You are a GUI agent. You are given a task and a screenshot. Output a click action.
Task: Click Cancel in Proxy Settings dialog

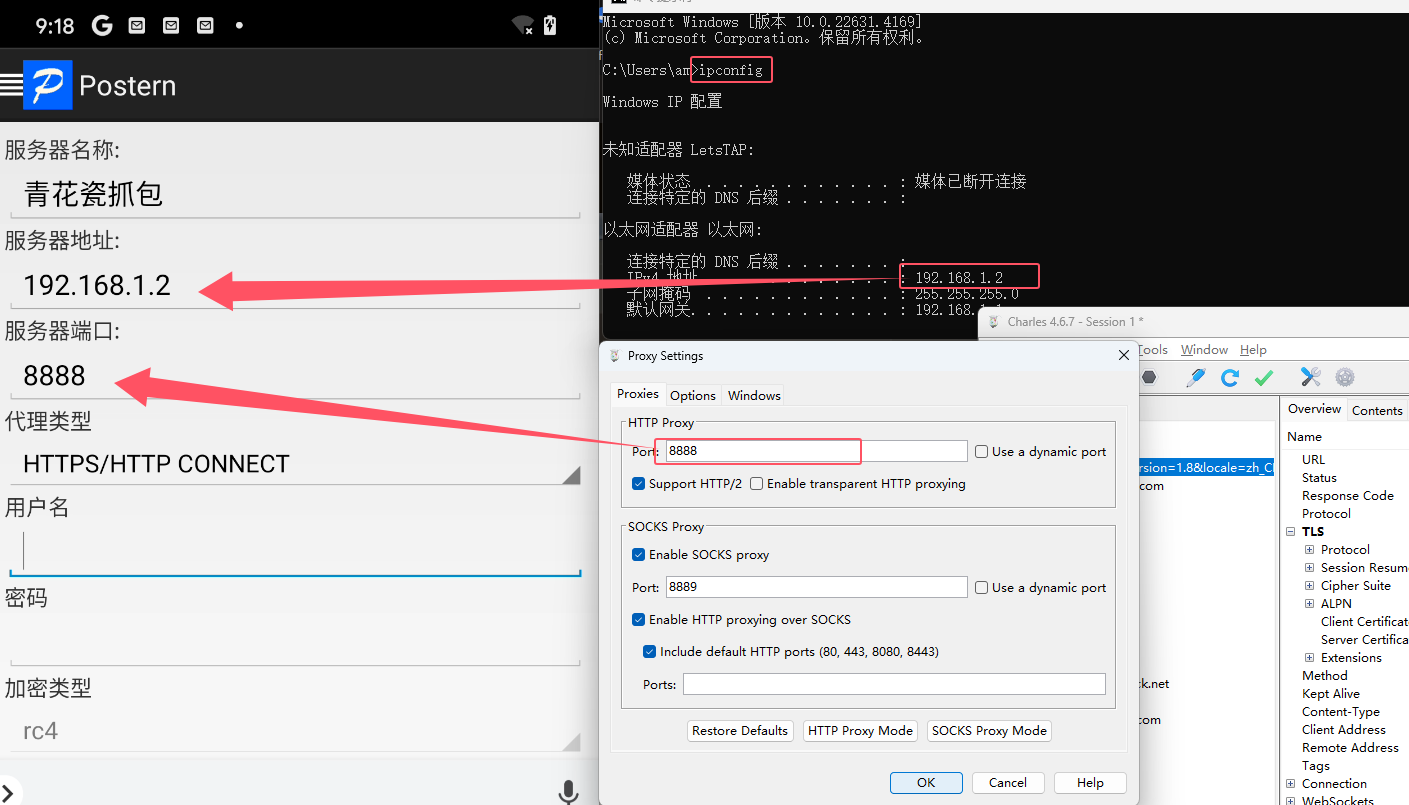pyautogui.click(x=1008, y=783)
